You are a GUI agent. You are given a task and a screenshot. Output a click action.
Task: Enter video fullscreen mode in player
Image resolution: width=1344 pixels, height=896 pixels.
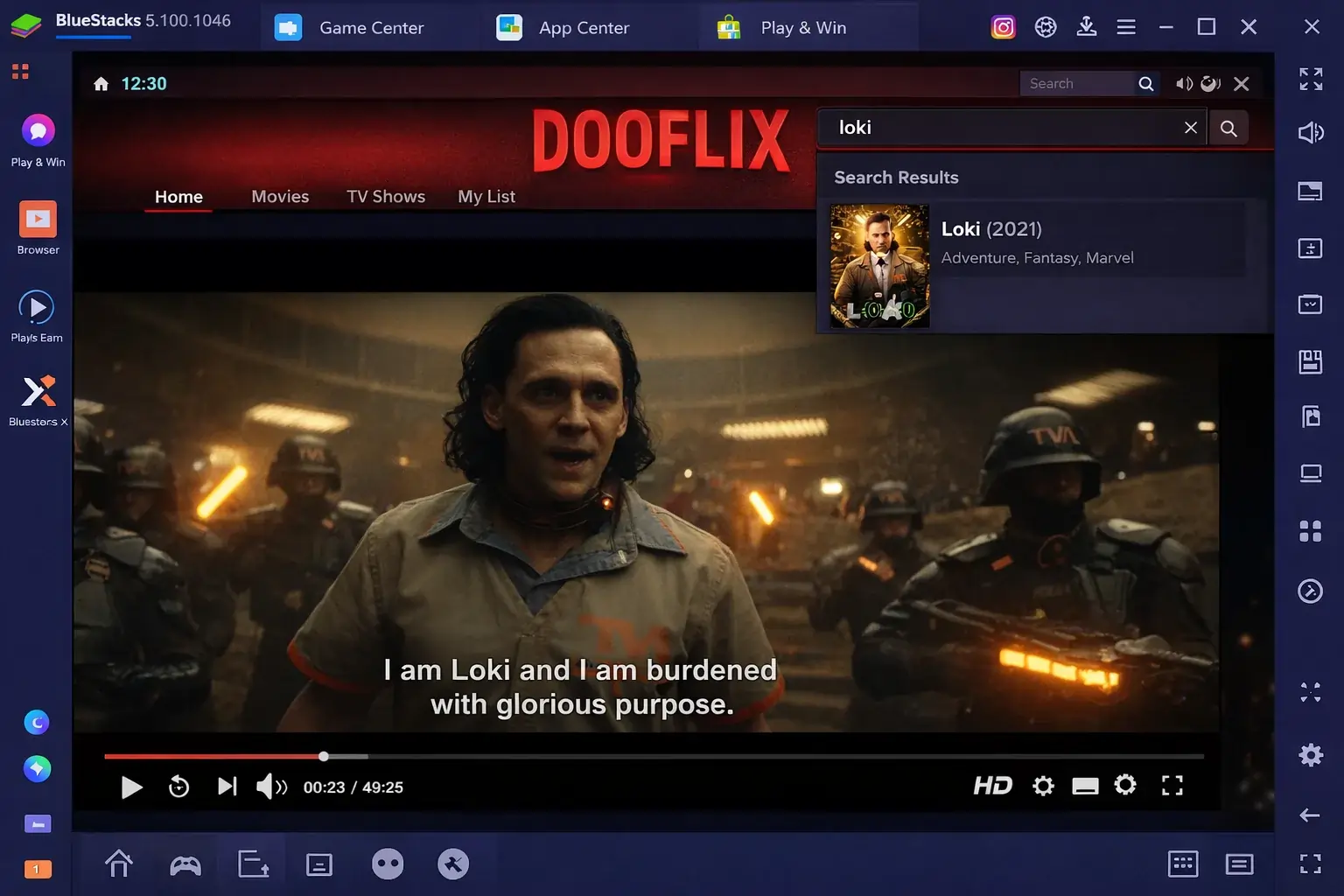(x=1172, y=786)
